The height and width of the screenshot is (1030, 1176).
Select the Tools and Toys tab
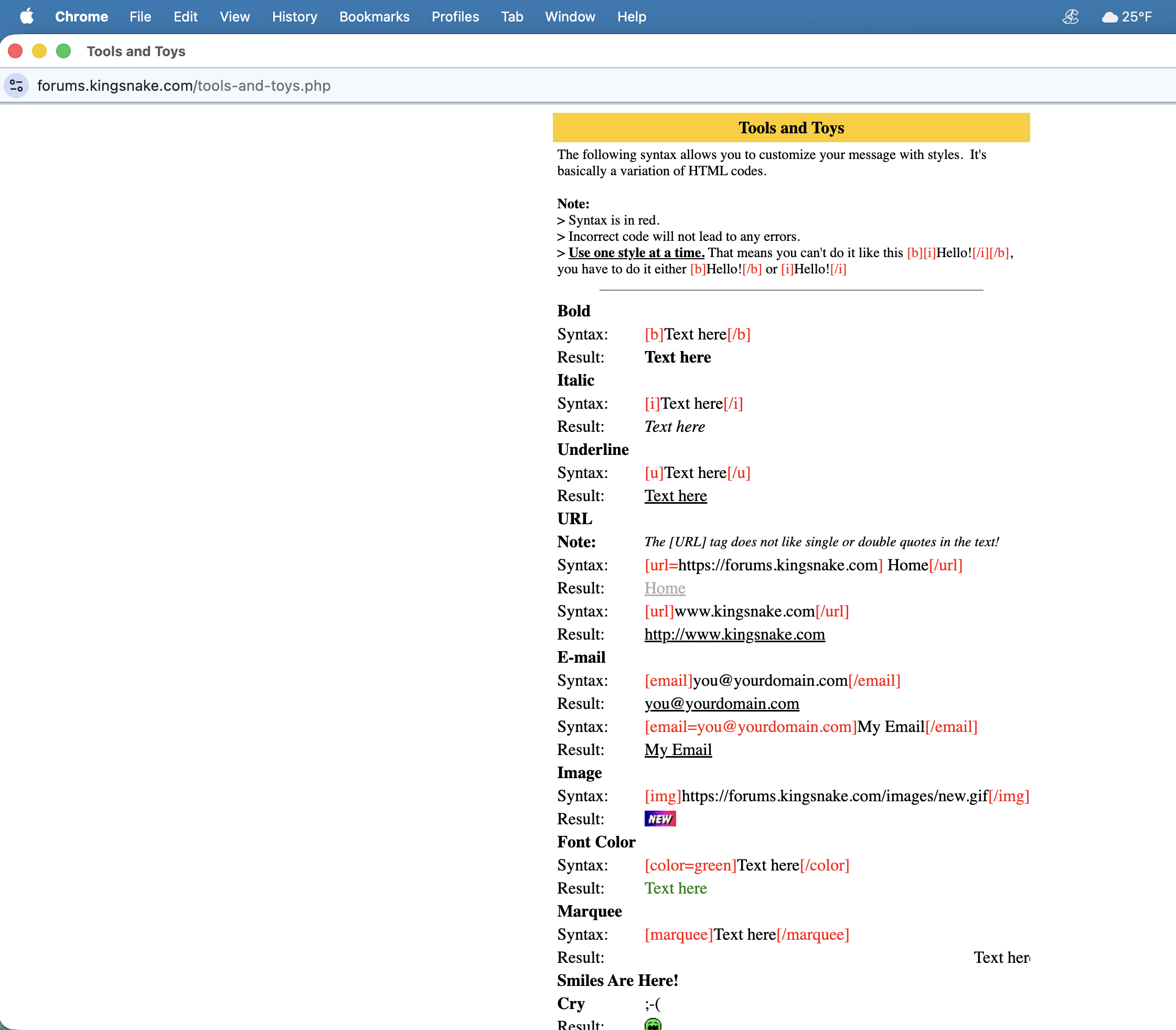(x=135, y=51)
